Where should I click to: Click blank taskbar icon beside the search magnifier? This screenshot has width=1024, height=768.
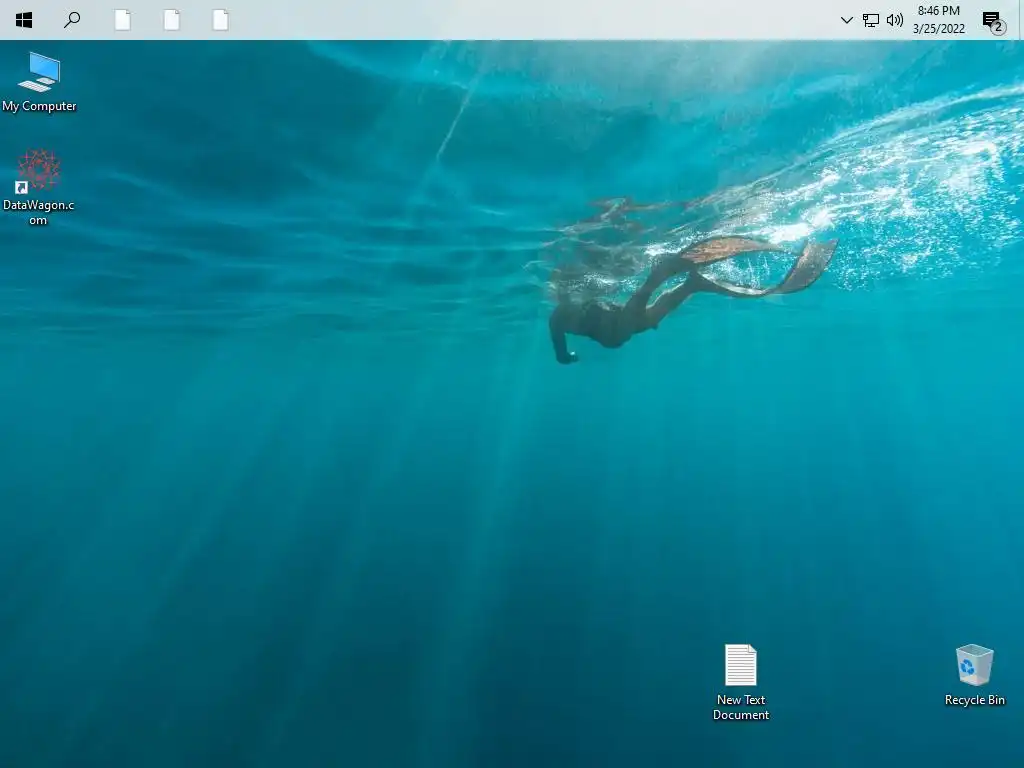[122, 20]
